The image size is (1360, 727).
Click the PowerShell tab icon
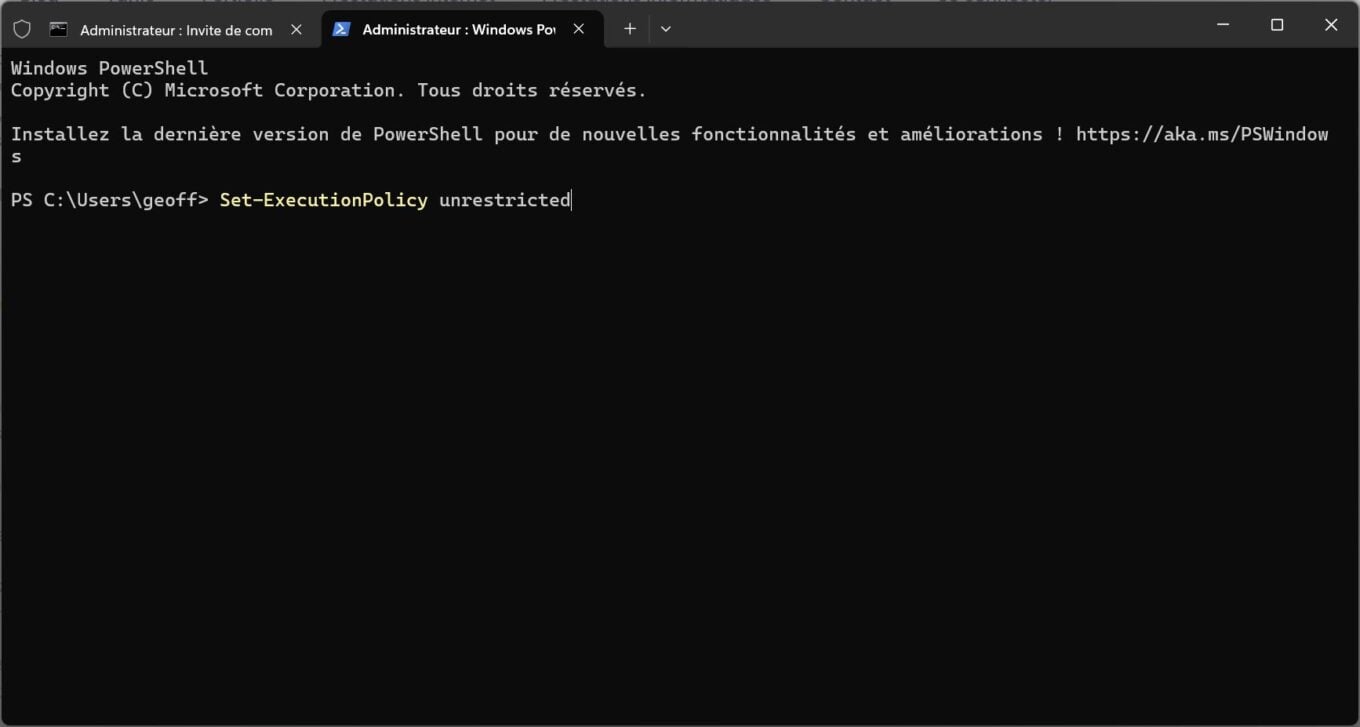(341, 29)
